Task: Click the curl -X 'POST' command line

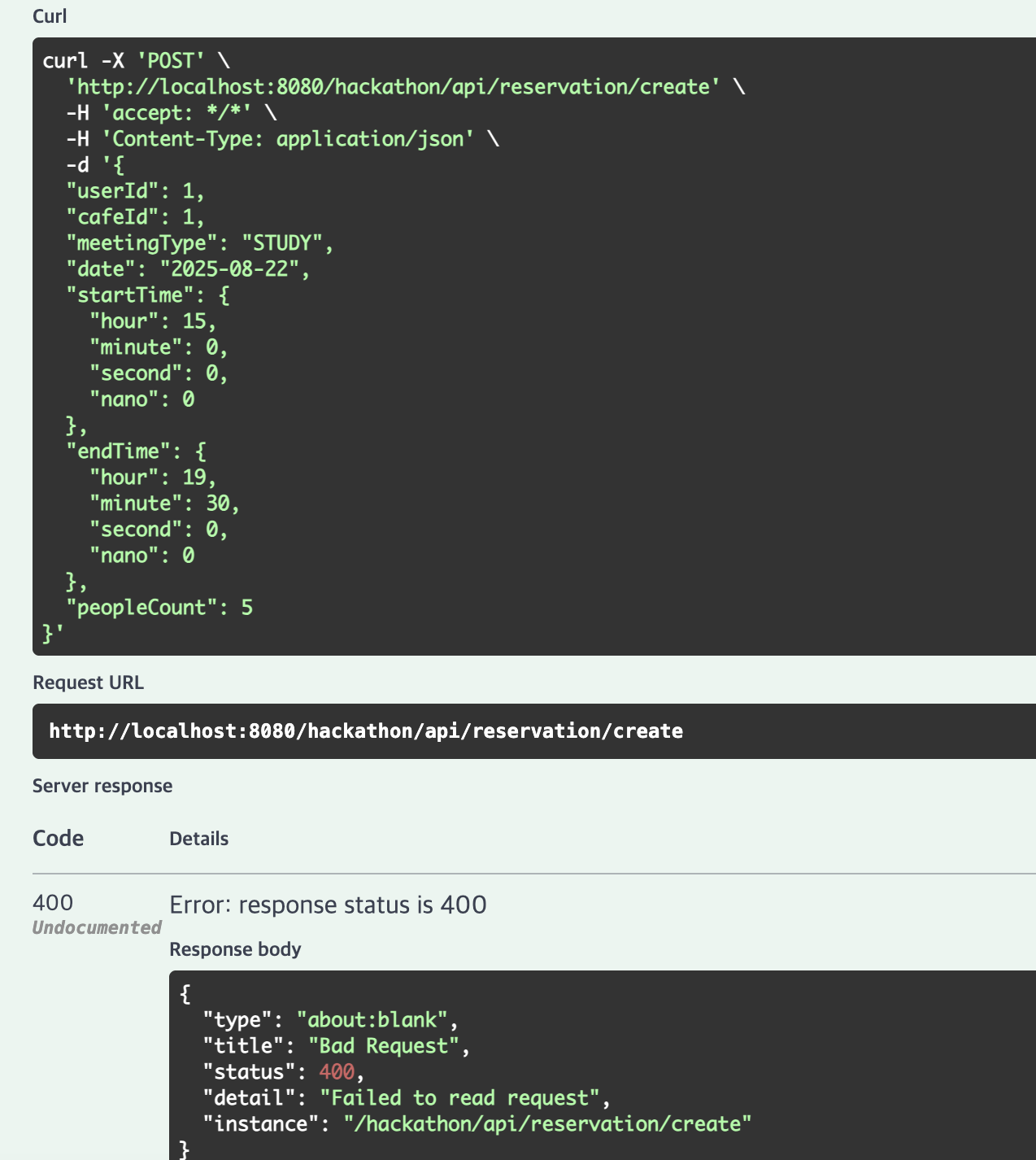Action: tap(136, 61)
